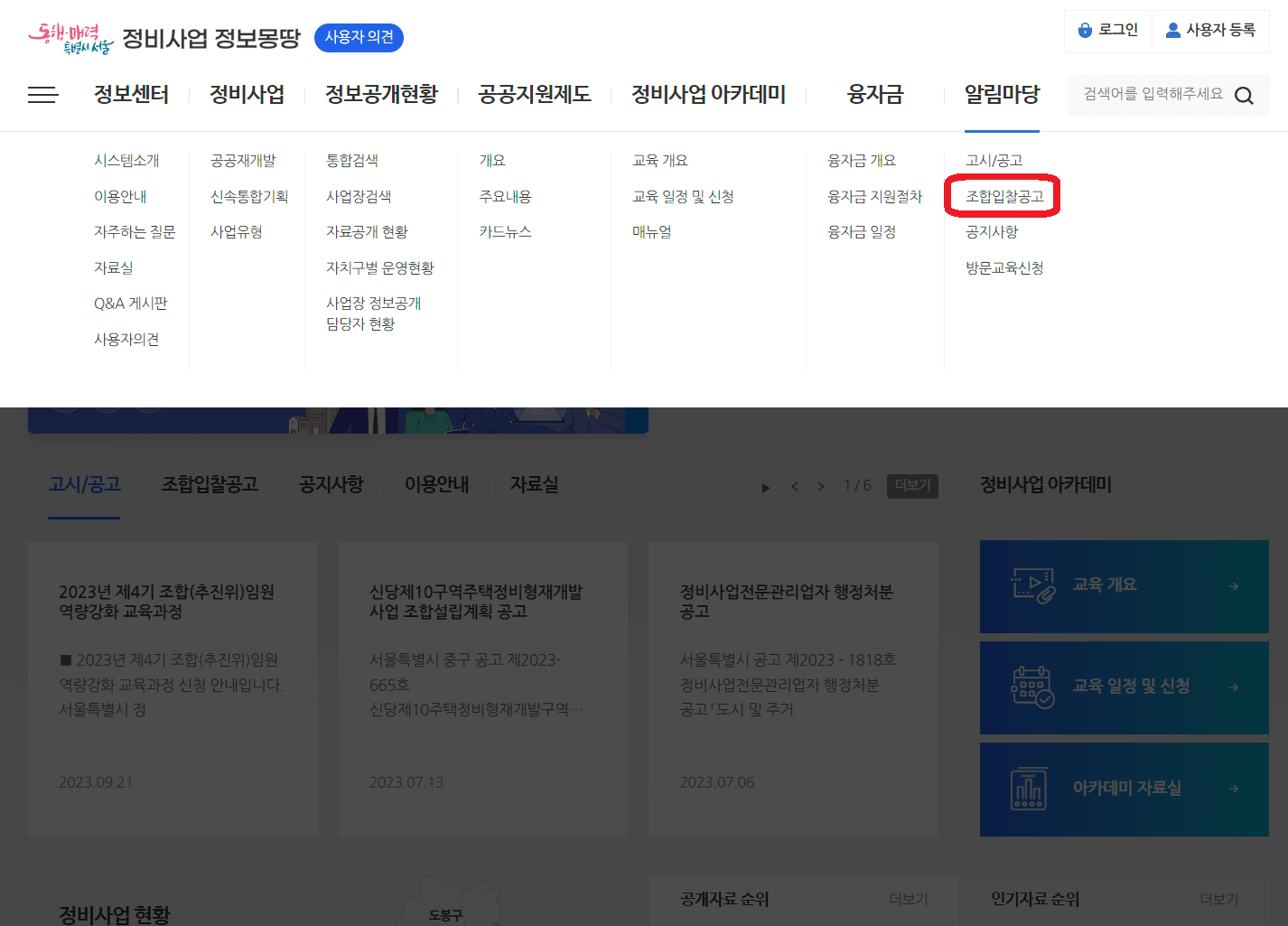Screen dimensions: 1288x926
Task: Click 더보기 next to 공개자료 순위
Action: [907, 898]
